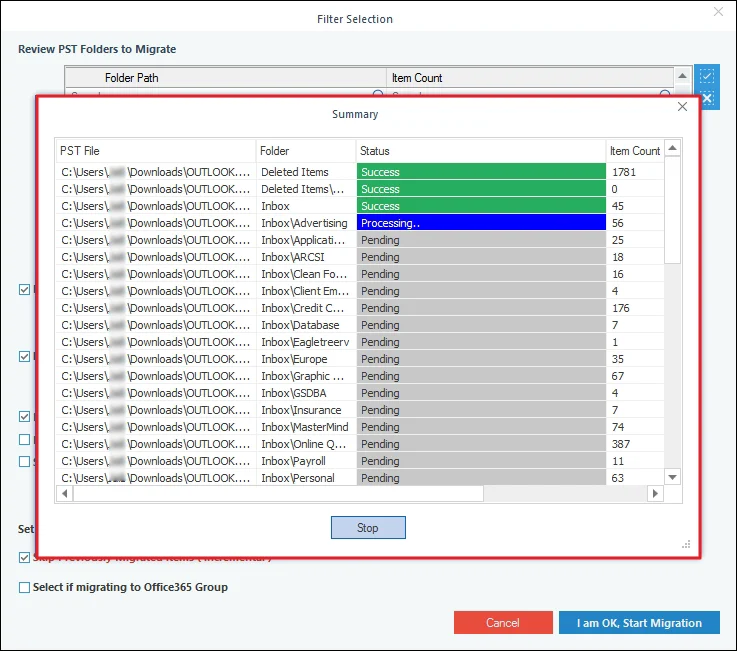The width and height of the screenshot is (737, 651).
Task: Click the Folder column header in Summary
Action: 306,151
